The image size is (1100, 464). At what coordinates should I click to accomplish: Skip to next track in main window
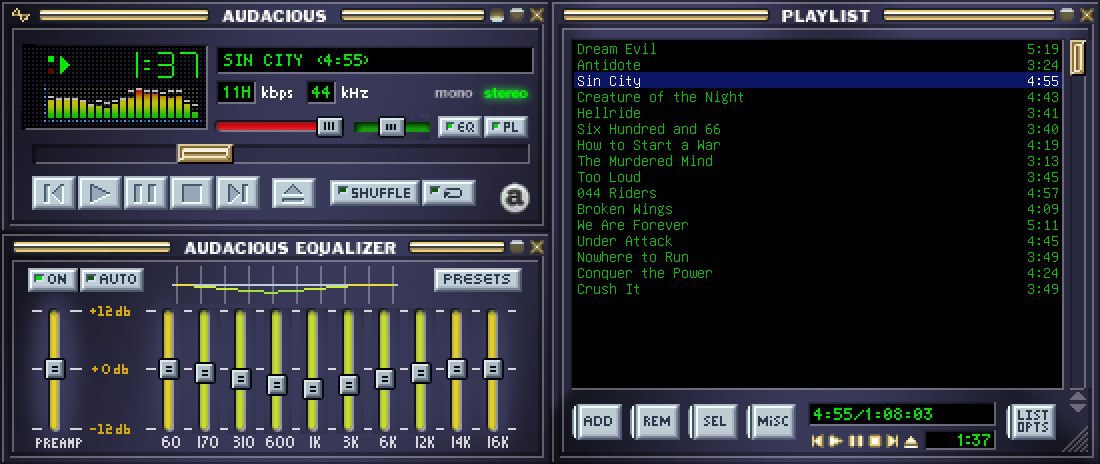click(x=237, y=193)
